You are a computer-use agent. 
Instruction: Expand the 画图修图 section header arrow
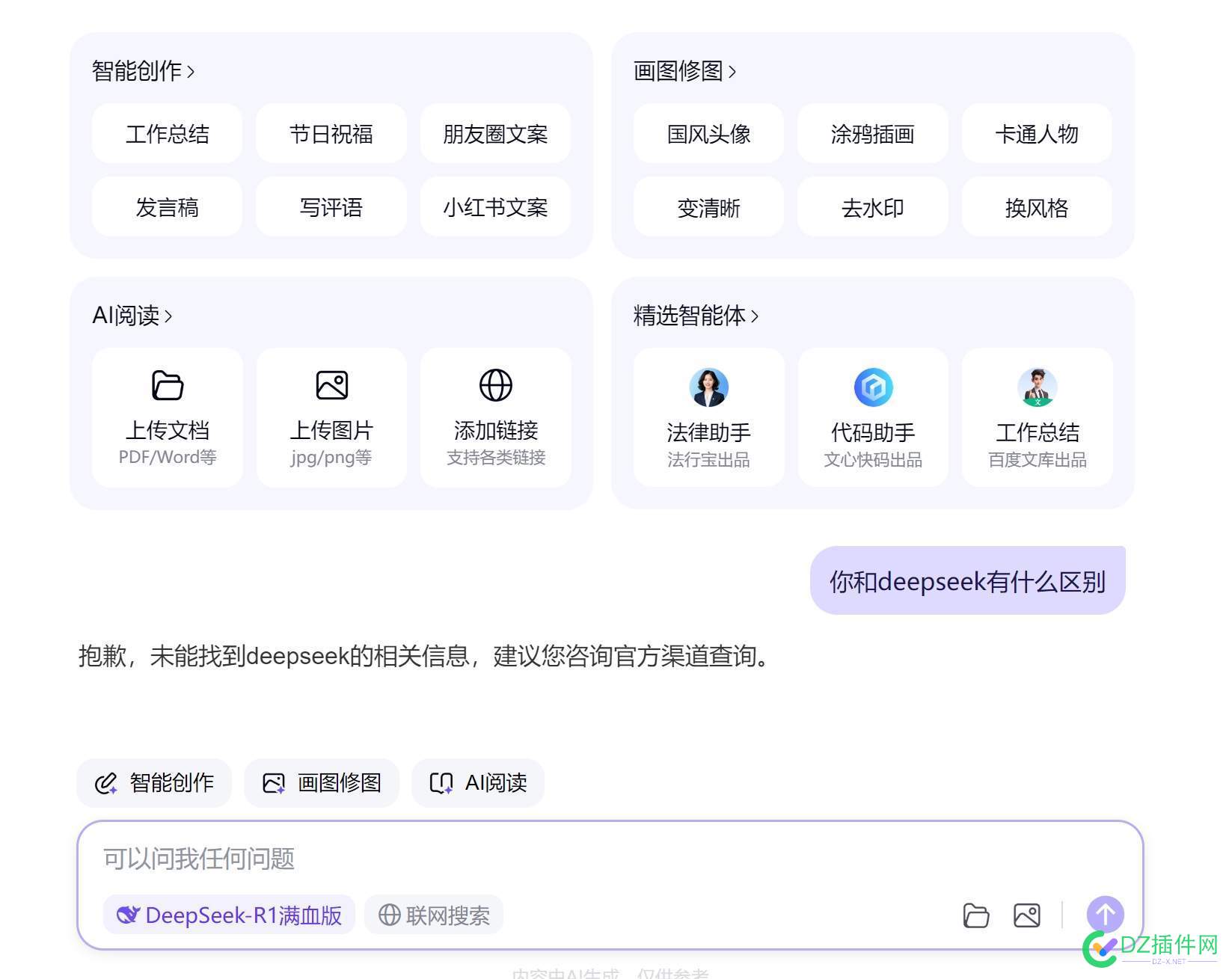click(732, 72)
